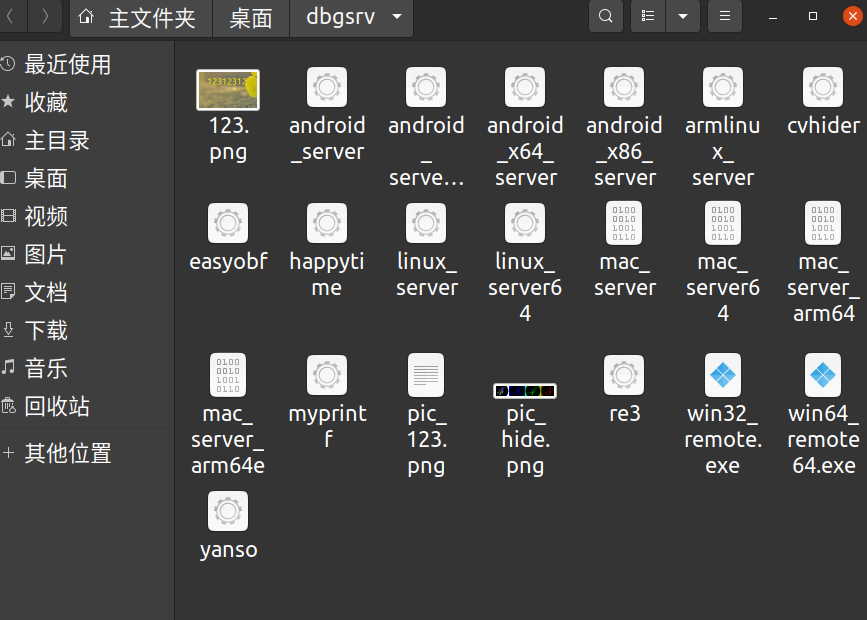Select the myprintf executable icon
Viewport: 867px width, 620px height.
pos(327,375)
